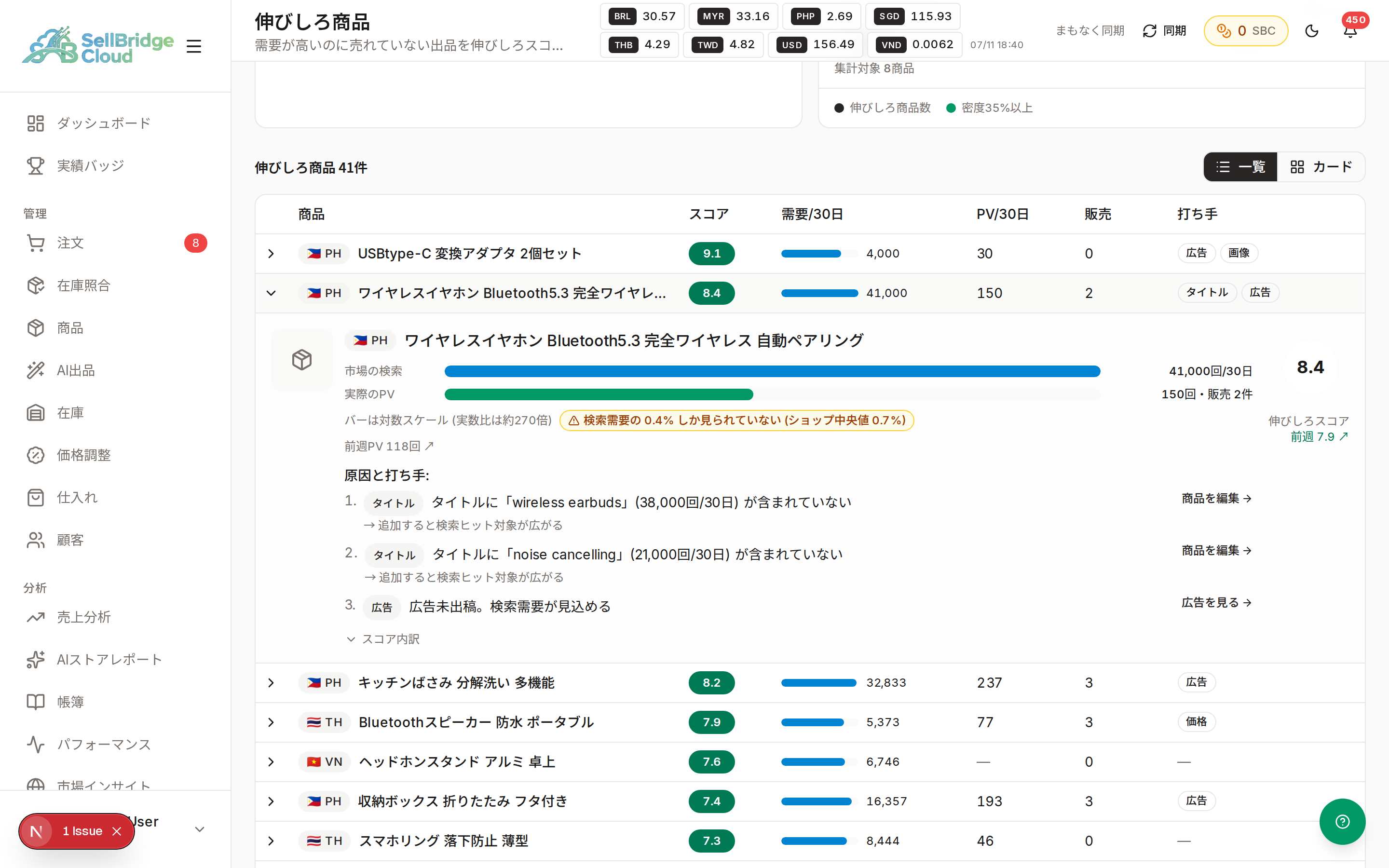
Task: Open AI出品 magic wand icon
Action: (x=36, y=370)
